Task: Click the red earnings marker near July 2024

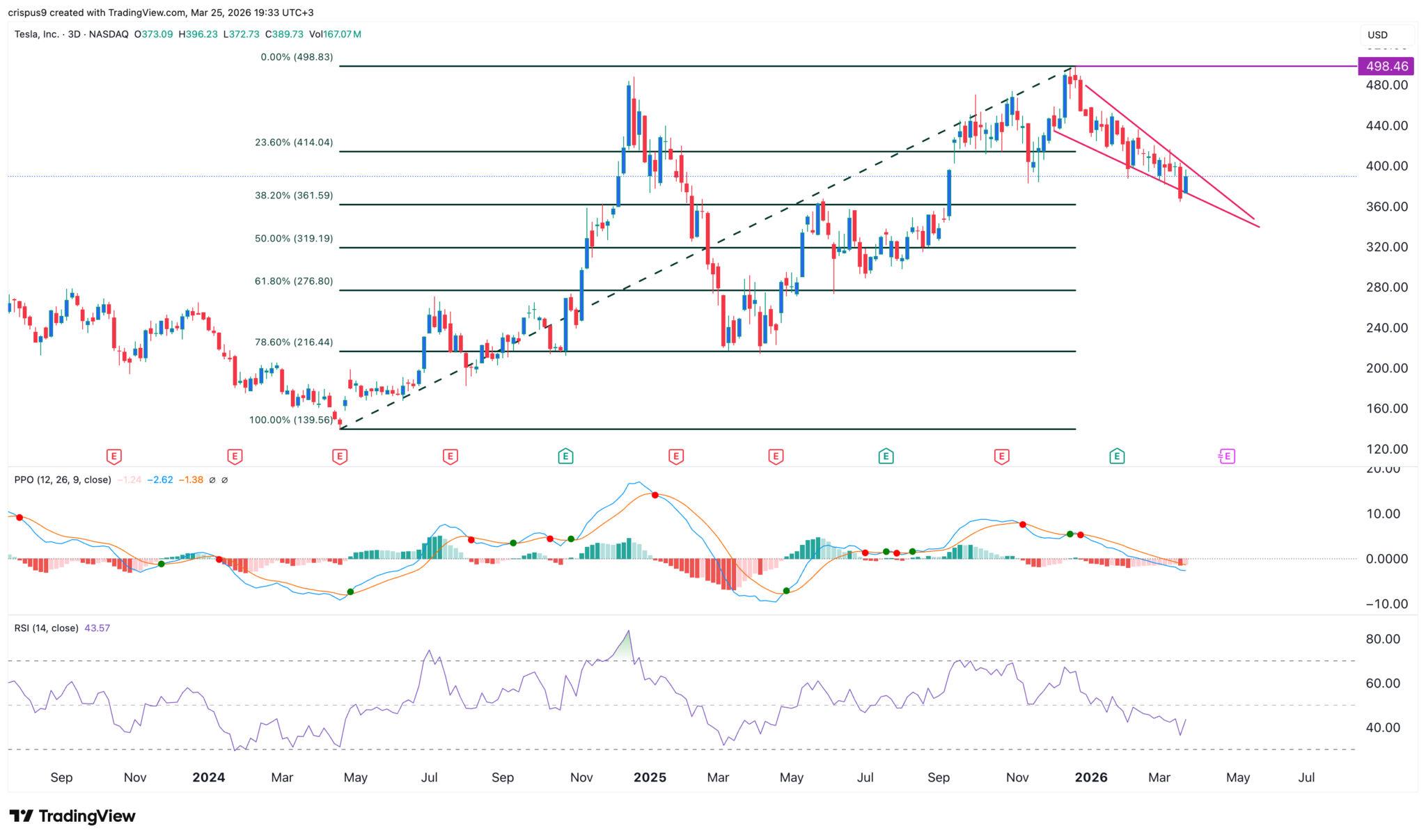Action: 450,457
